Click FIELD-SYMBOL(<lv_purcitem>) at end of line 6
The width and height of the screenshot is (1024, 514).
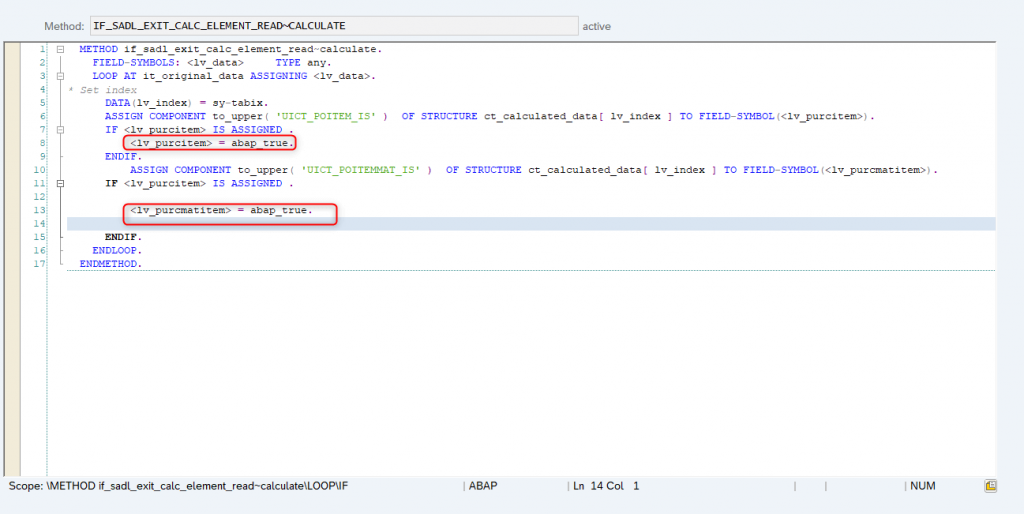point(786,116)
